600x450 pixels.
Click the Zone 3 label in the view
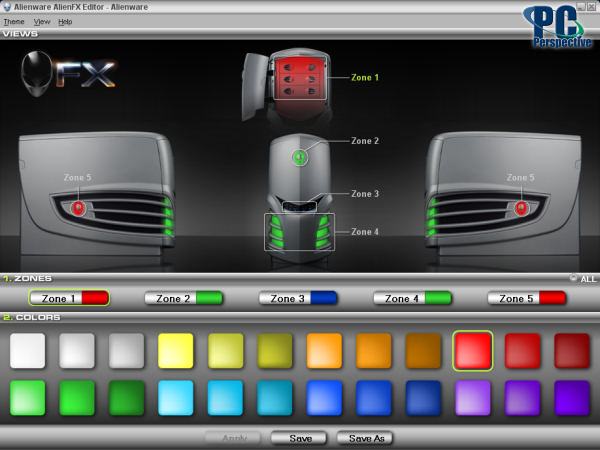[x=365, y=194]
